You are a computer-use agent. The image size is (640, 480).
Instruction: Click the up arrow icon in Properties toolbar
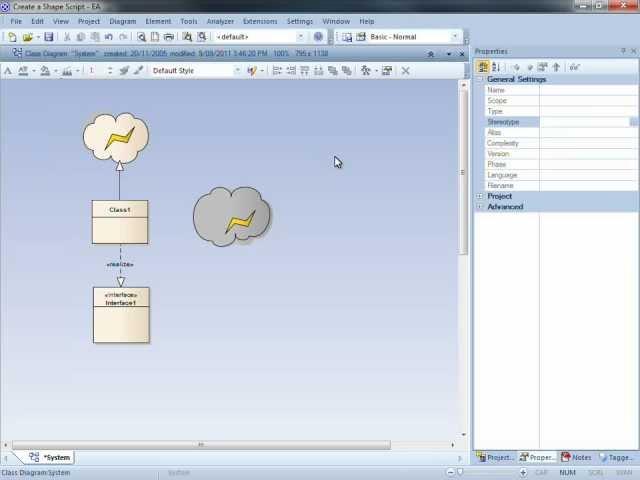556,67
